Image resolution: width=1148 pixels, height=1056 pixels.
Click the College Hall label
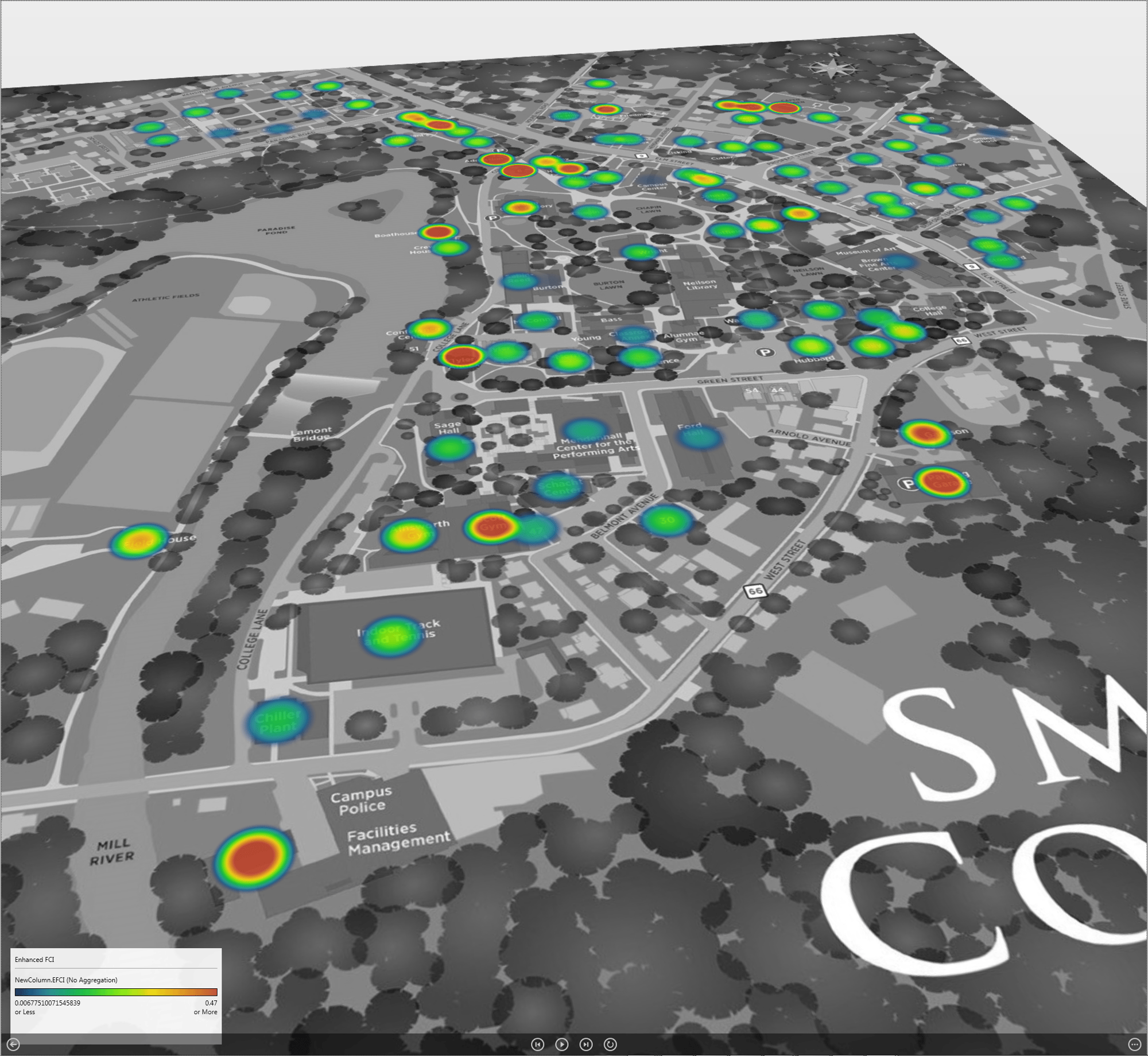930,310
